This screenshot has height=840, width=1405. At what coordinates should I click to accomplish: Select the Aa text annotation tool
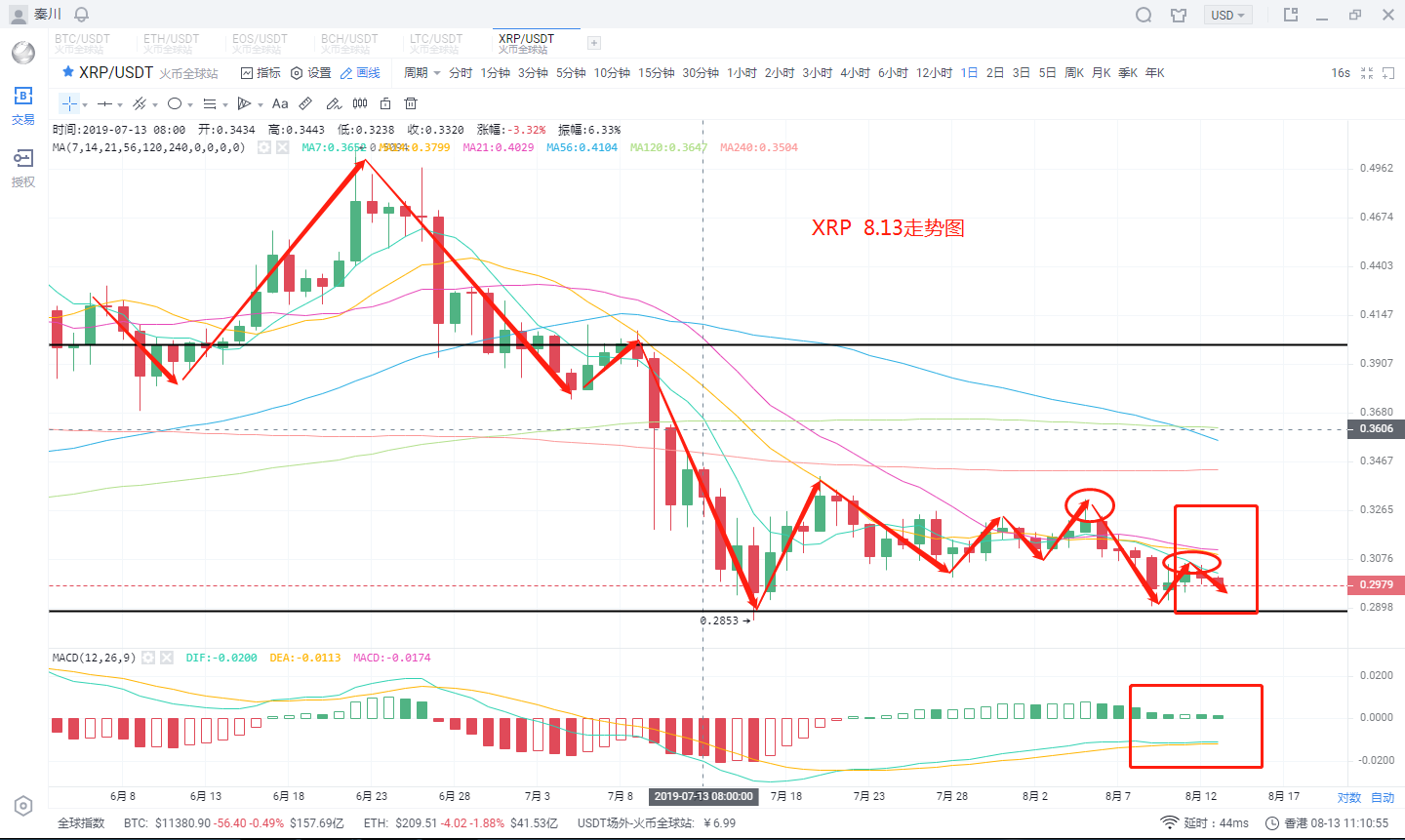280,103
